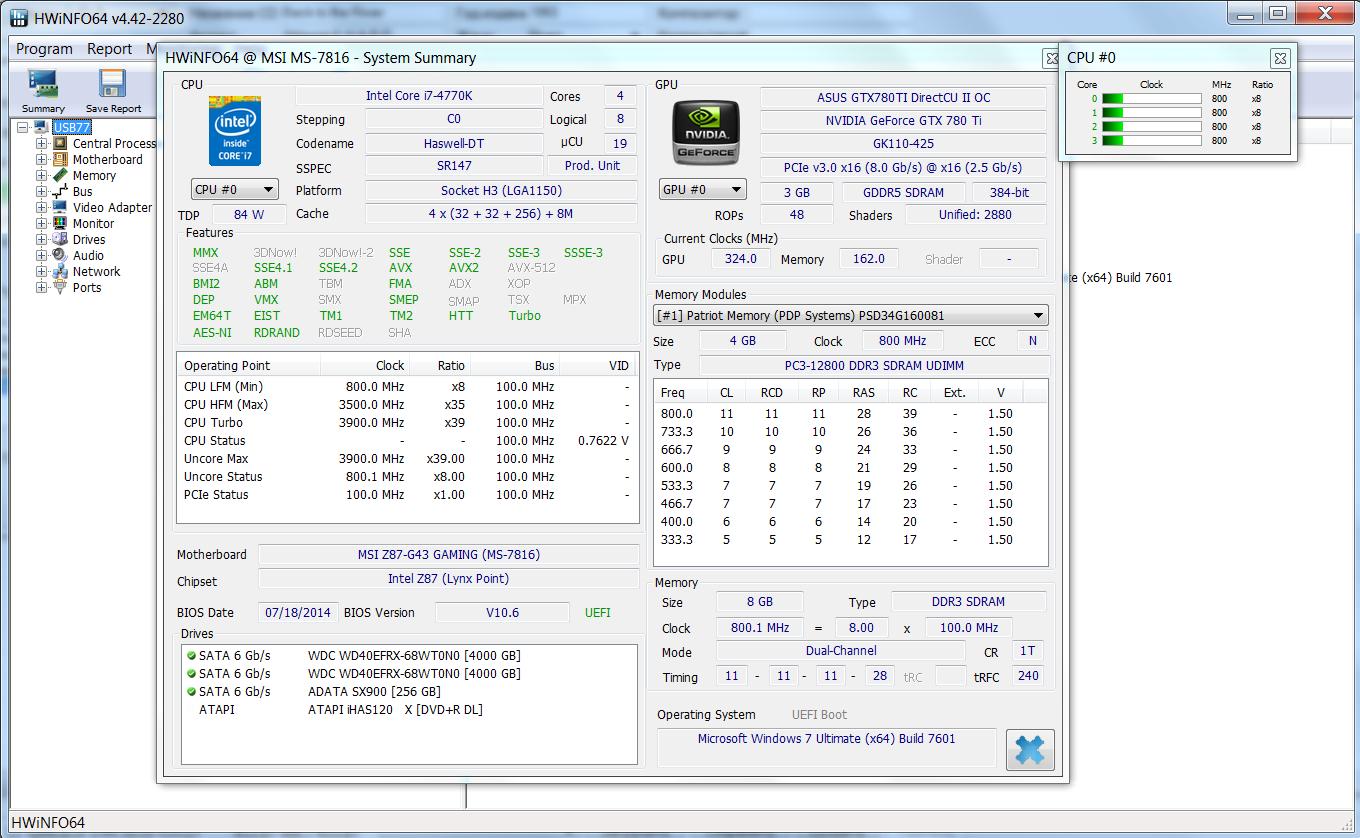
Task: Click the 800.0 frequency row in timings table
Action: pyautogui.click(x=850, y=414)
